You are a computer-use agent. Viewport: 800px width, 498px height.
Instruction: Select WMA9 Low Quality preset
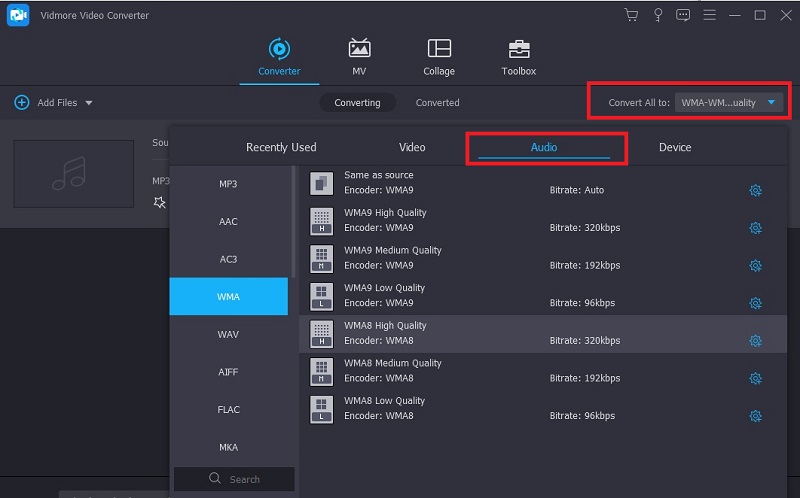(542, 296)
